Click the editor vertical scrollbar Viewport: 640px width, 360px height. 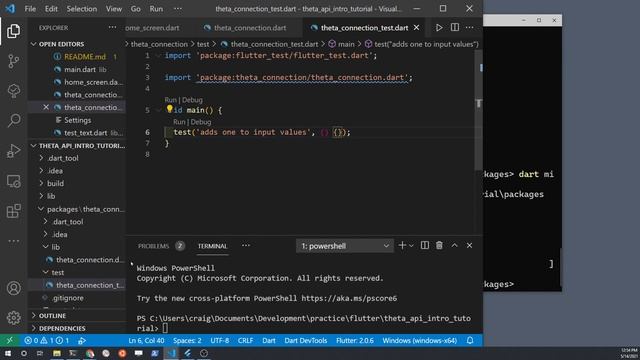(x=479, y=110)
